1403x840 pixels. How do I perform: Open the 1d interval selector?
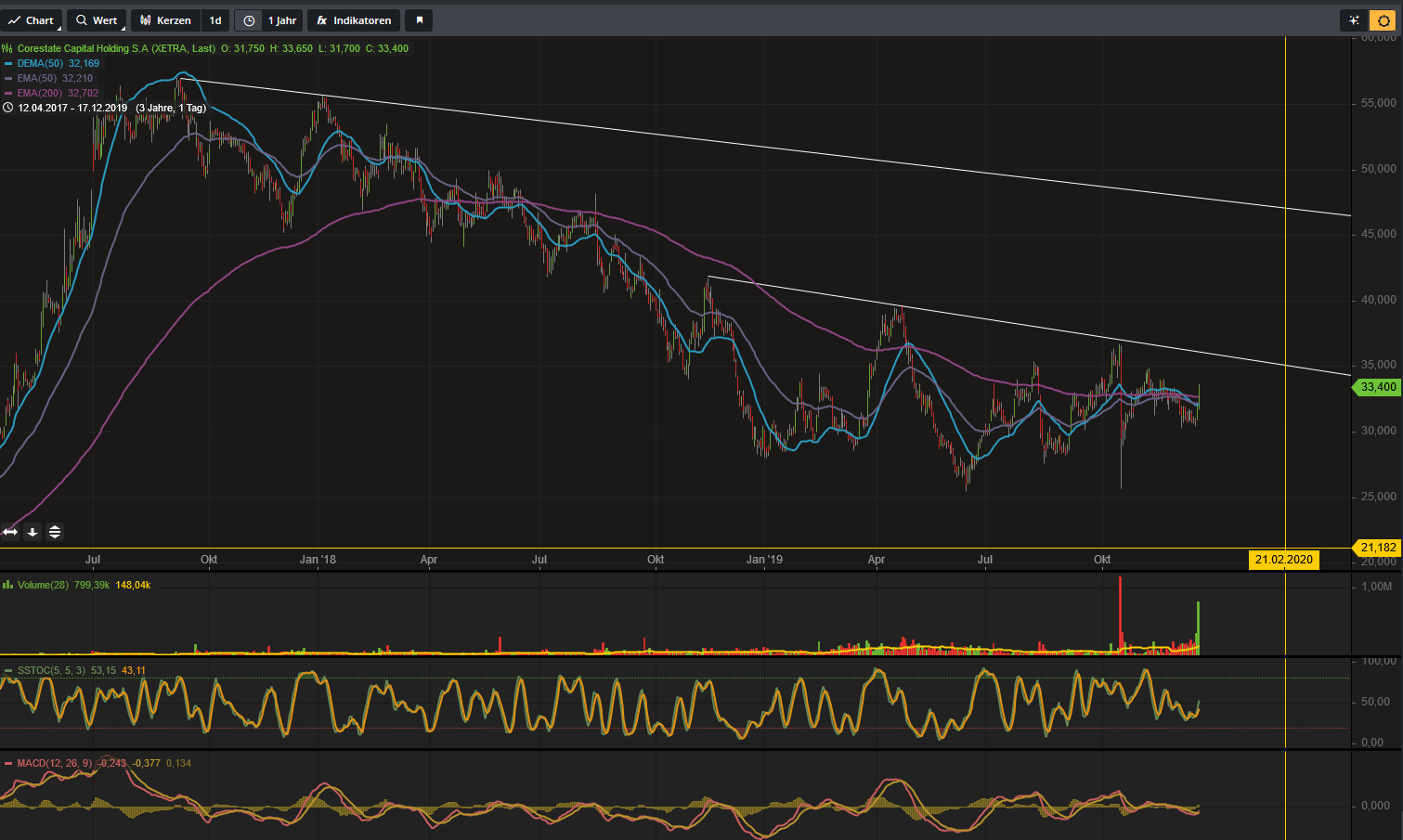(214, 19)
